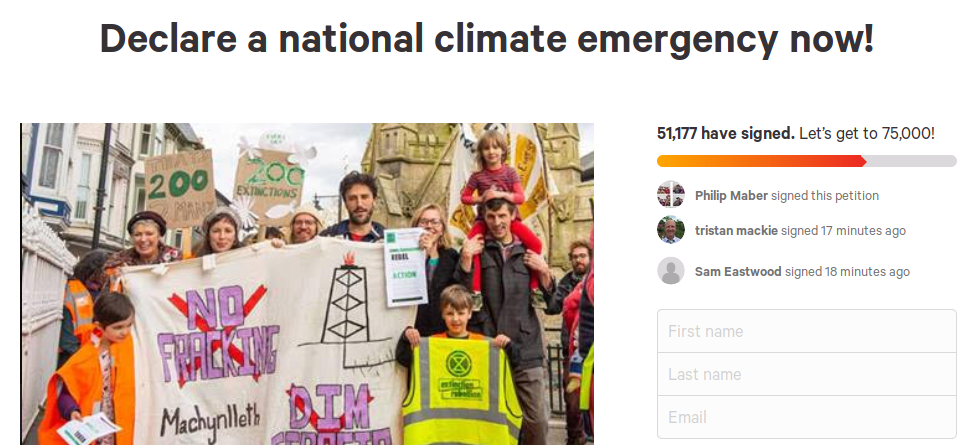The width and height of the screenshot is (957, 445).
Task: Click Philip Maber's profile avatar
Action: click(x=671, y=195)
